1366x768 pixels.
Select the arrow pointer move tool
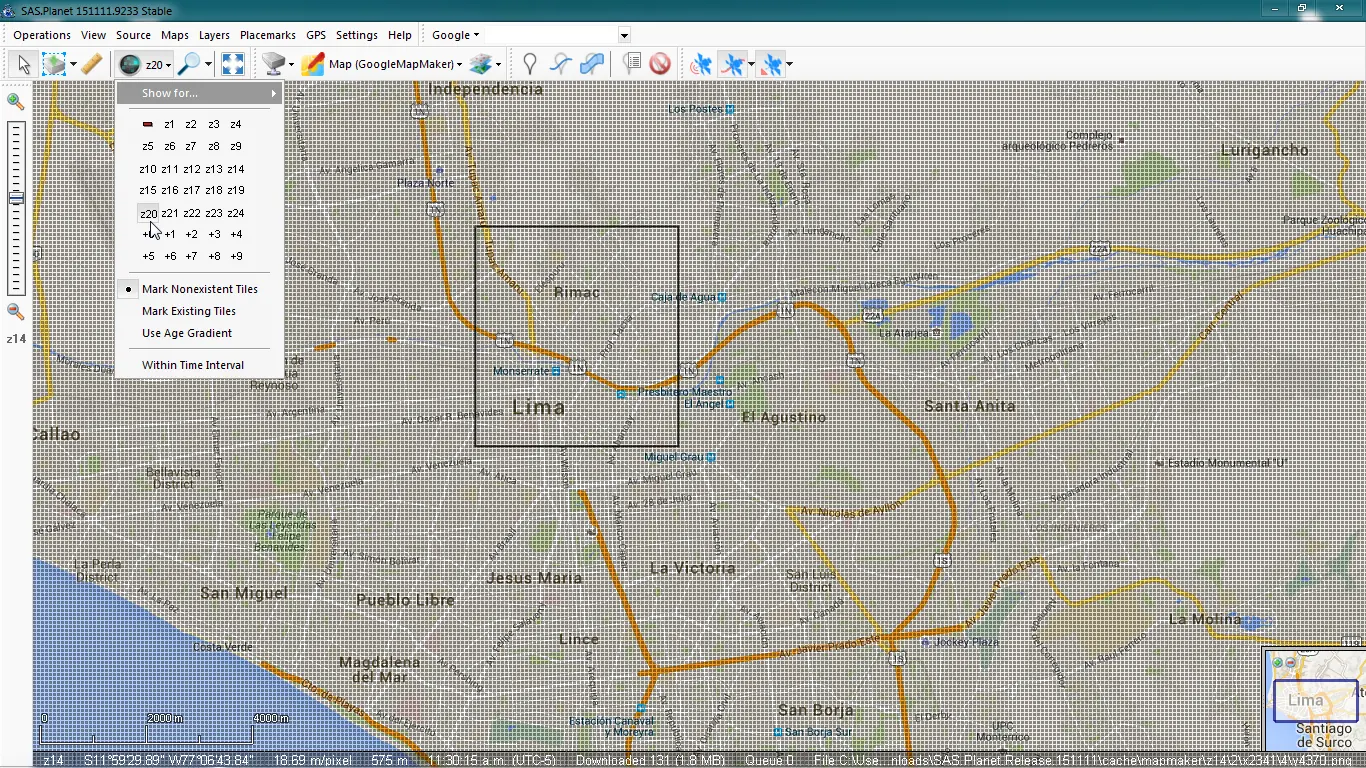pos(23,64)
